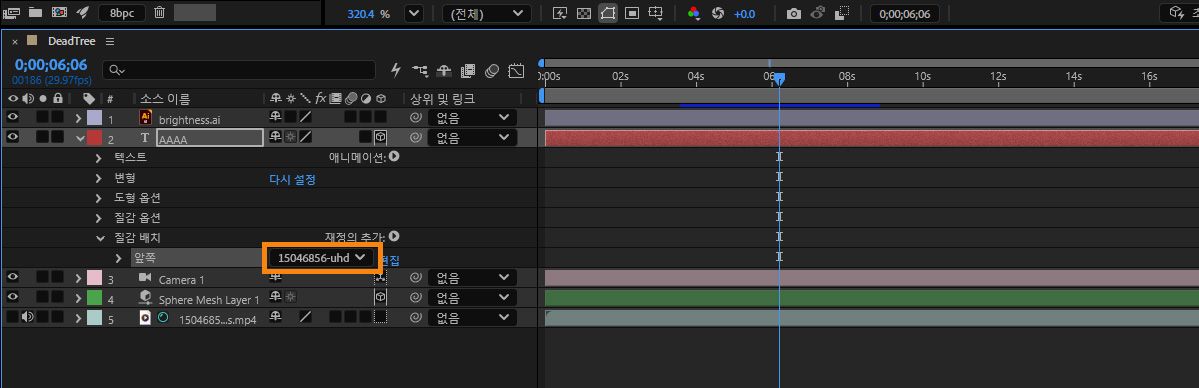Enable Motion Blur for the composition
This screenshot has width=1199, height=388.
point(492,70)
